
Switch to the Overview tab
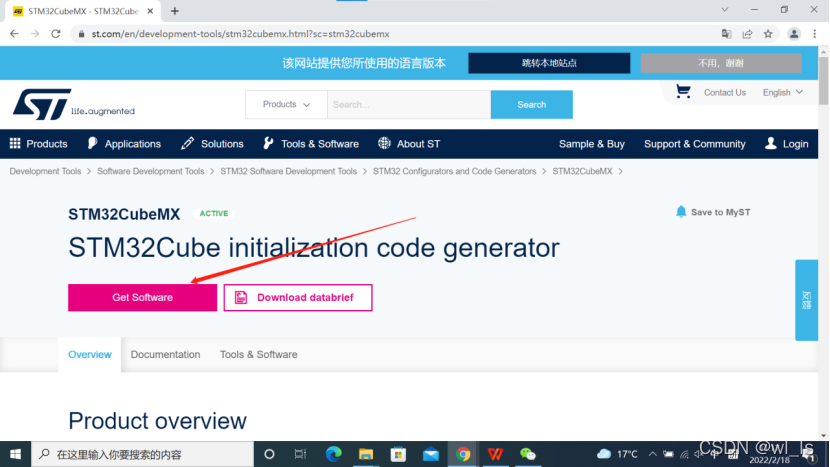[89, 354]
